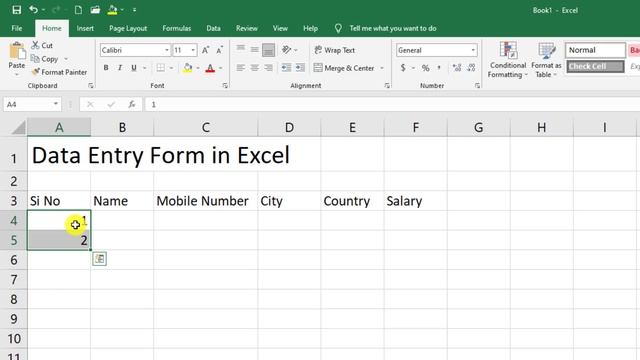
Task: Switch to the Data tab
Action: [x=213, y=28]
